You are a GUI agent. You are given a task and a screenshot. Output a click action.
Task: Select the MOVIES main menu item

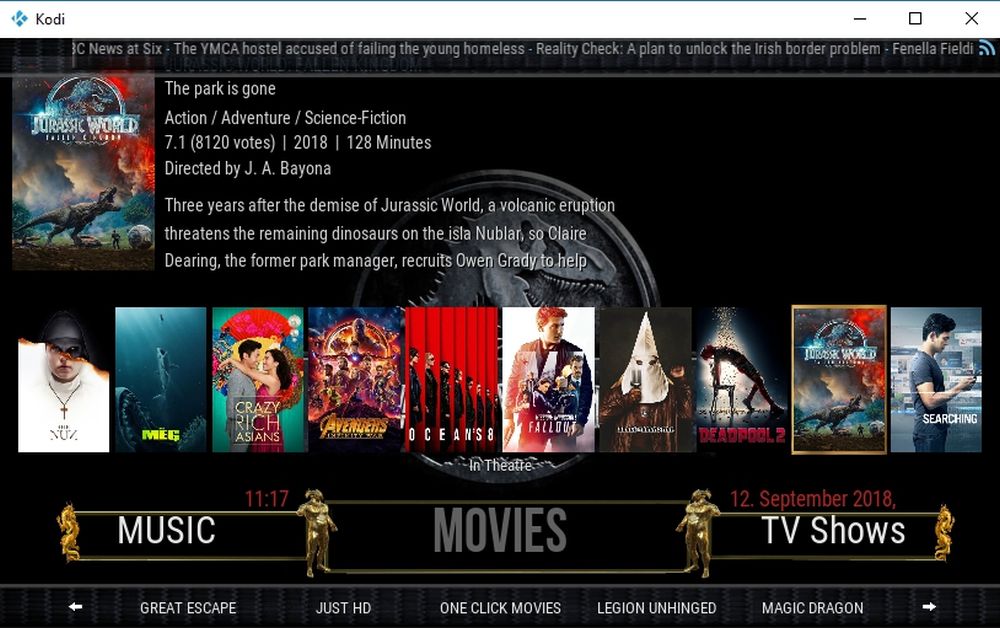tap(500, 530)
